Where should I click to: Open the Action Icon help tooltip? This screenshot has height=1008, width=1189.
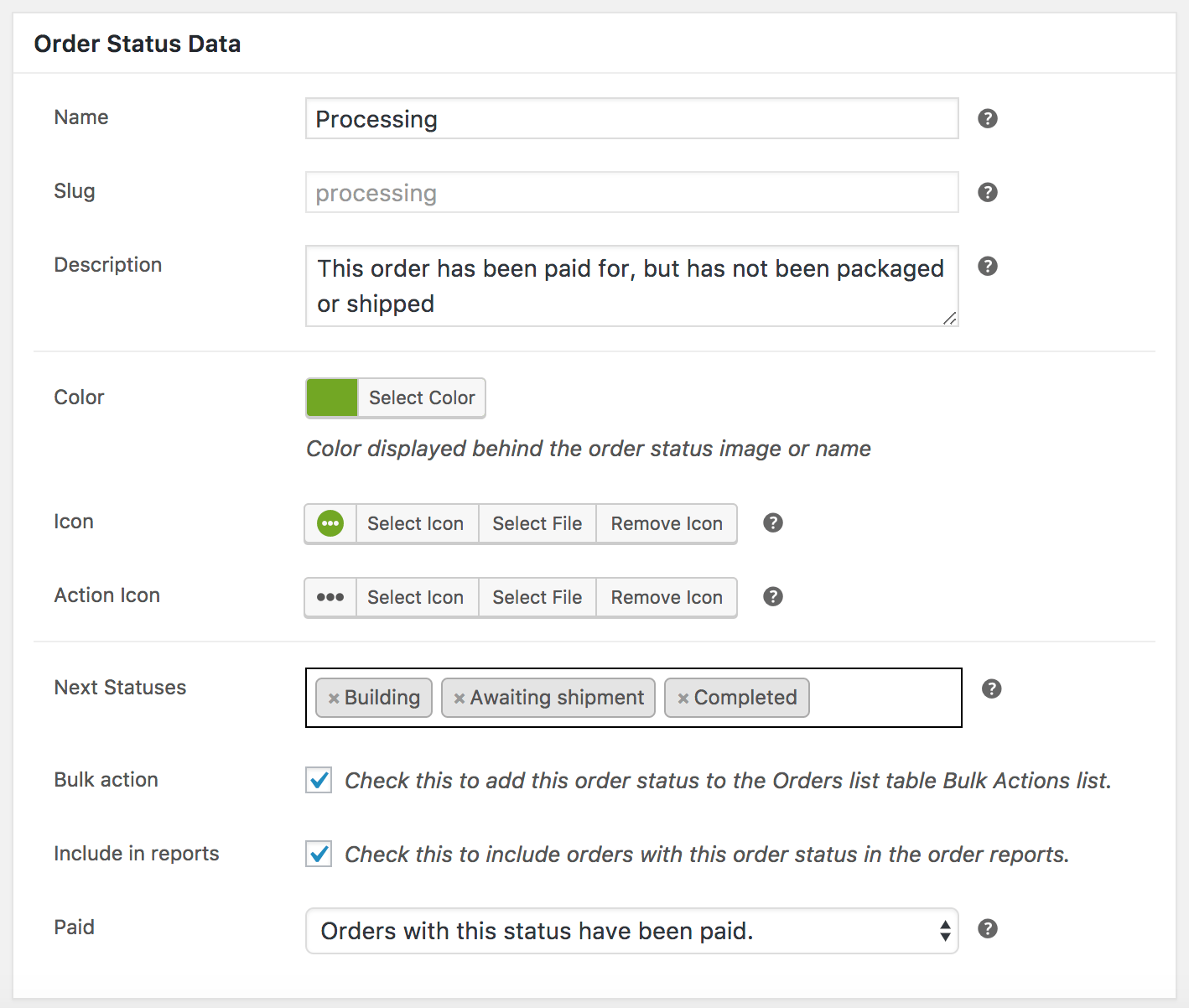pyautogui.click(x=771, y=596)
